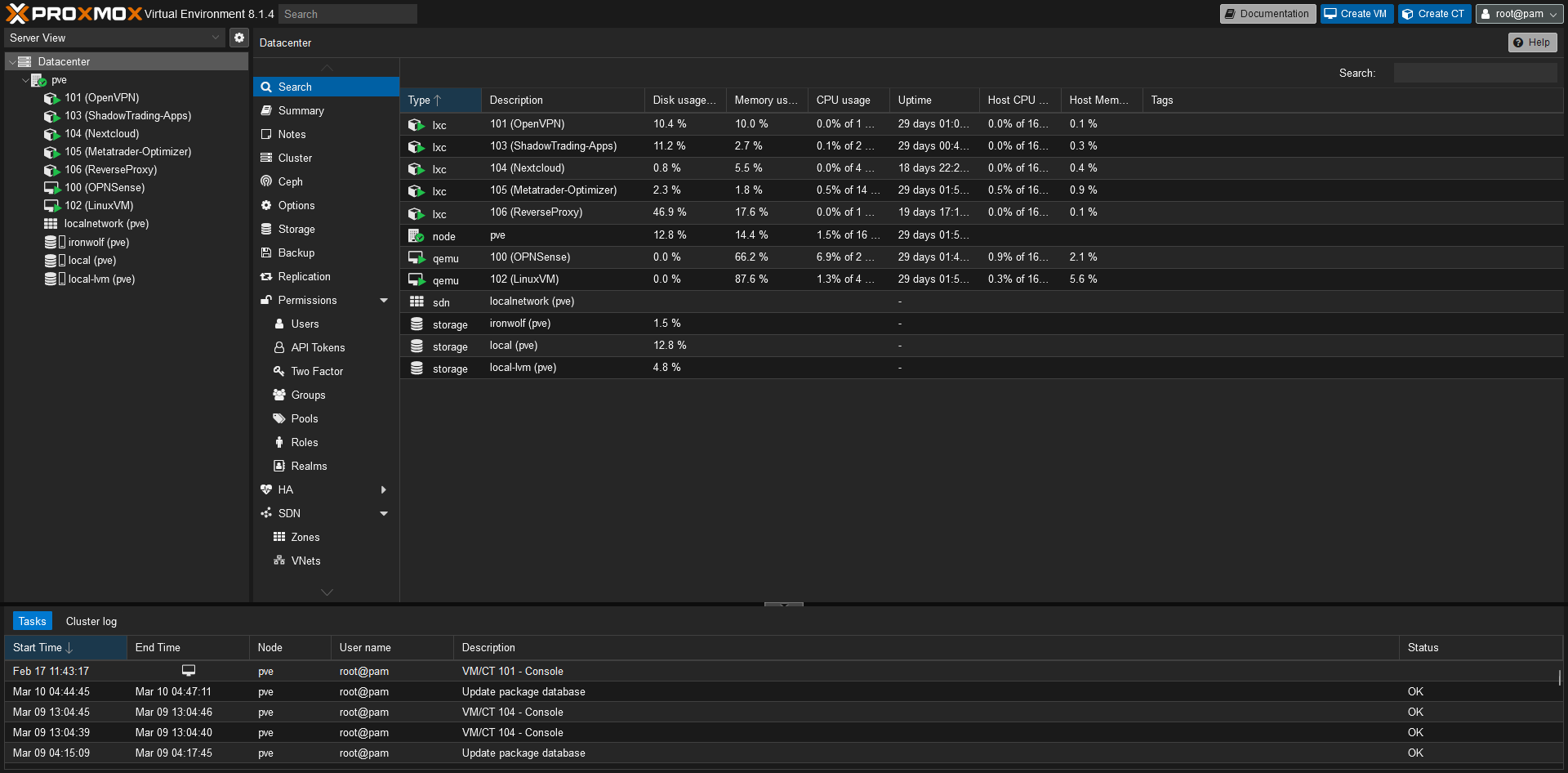The height and width of the screenshot is (773, 1568).
Task: Click the Two Factor key icon
Action: (x=279, y=371)
